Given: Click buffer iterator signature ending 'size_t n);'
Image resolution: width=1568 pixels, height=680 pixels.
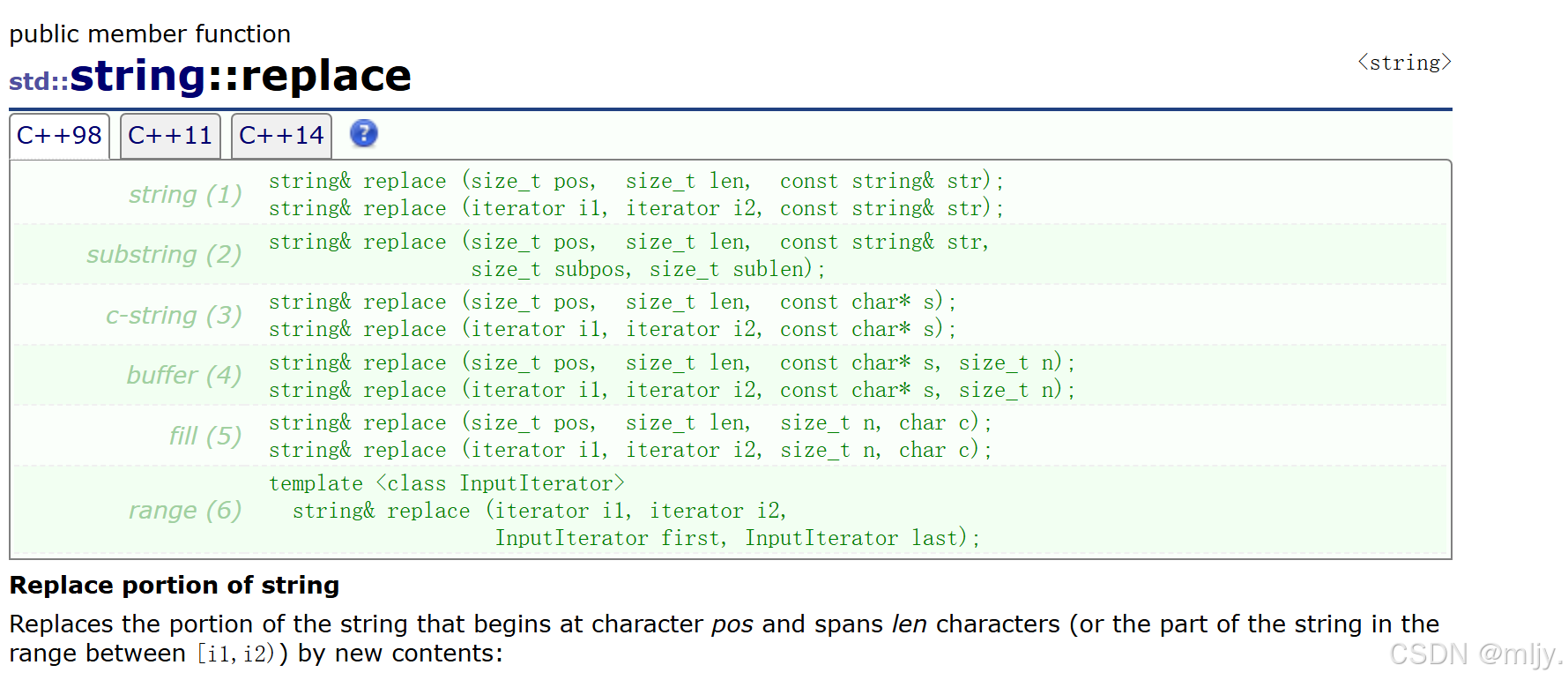Looking at the screenshot, I should pyautogui.click(x=672, y=390).
